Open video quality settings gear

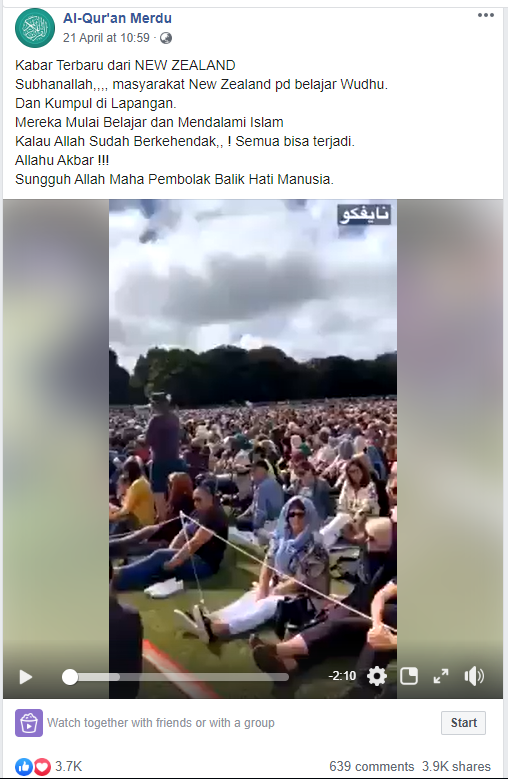pos(377,676)
